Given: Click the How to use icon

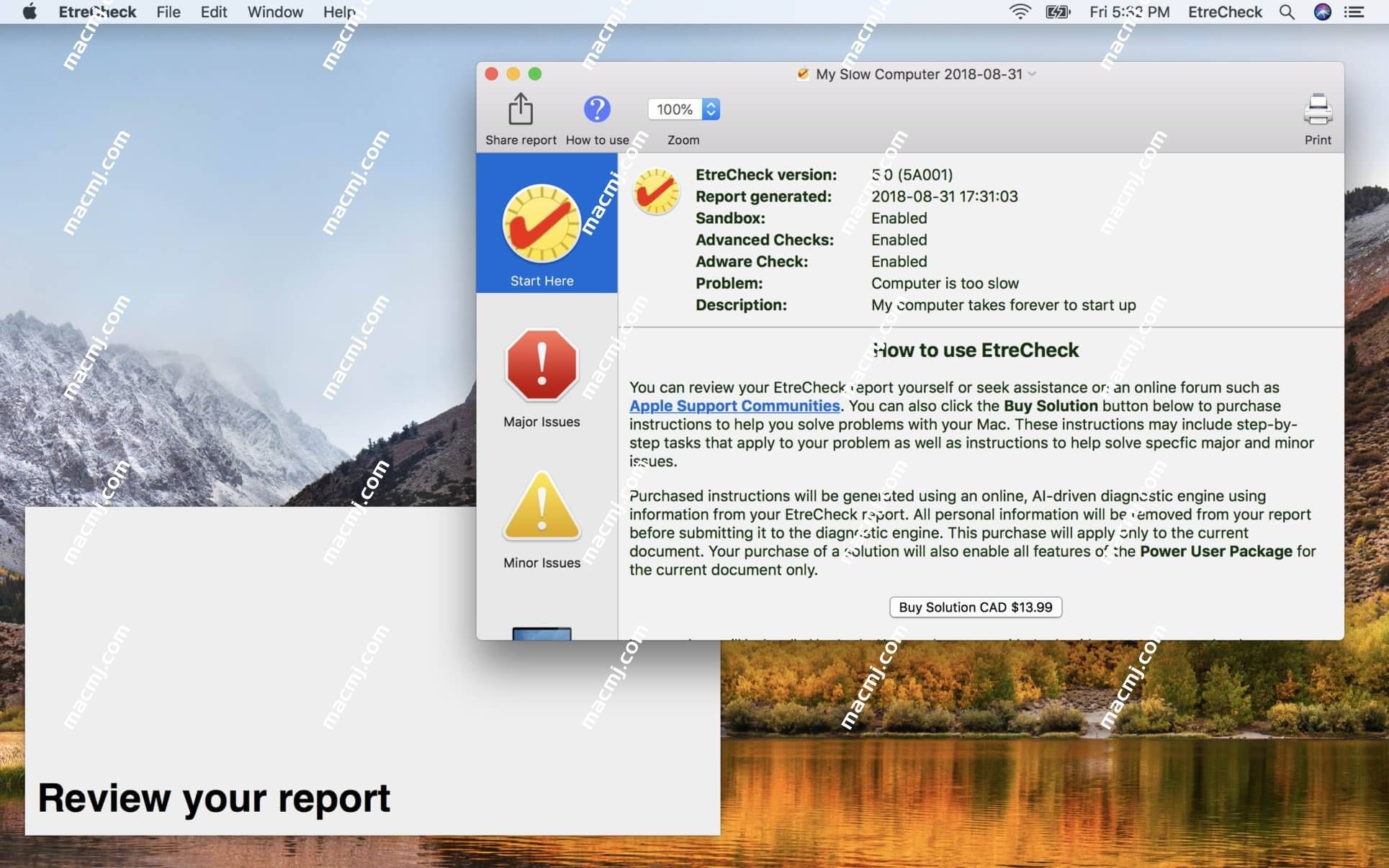Looking at the screenshot, I should pos(596,108).
